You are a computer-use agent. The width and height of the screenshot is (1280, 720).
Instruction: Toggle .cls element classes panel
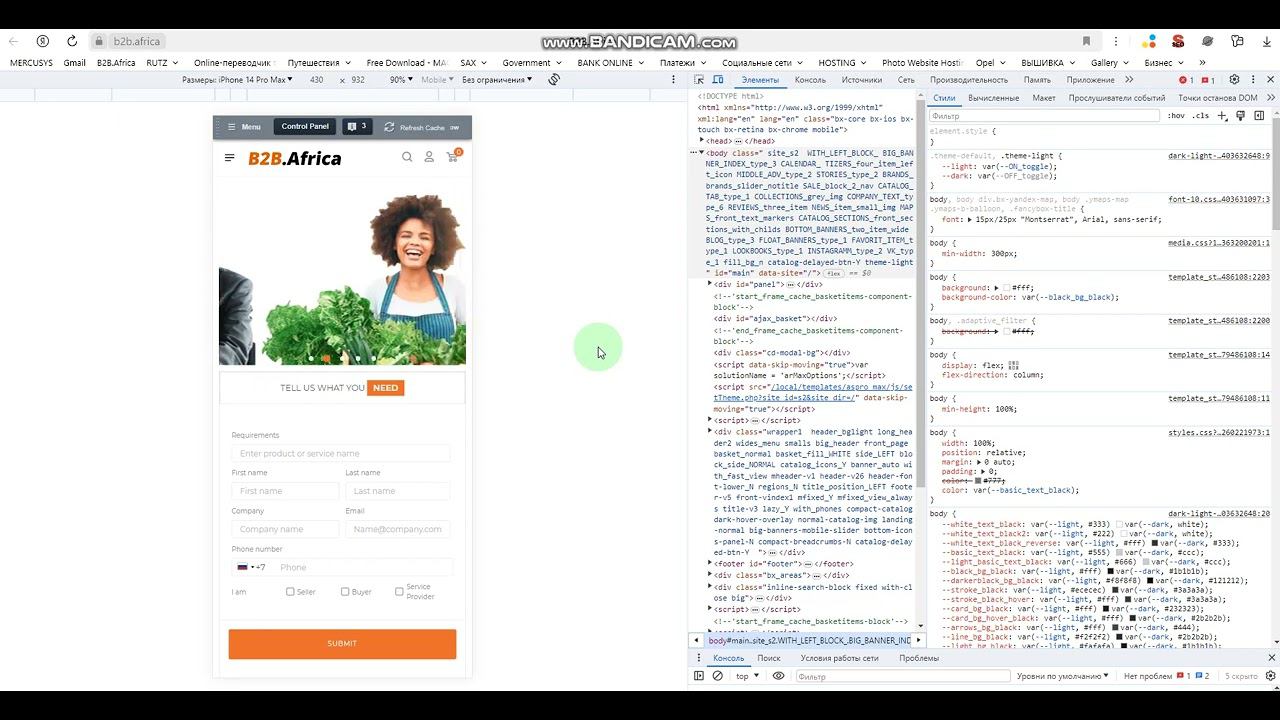[x=1200, y=116]
